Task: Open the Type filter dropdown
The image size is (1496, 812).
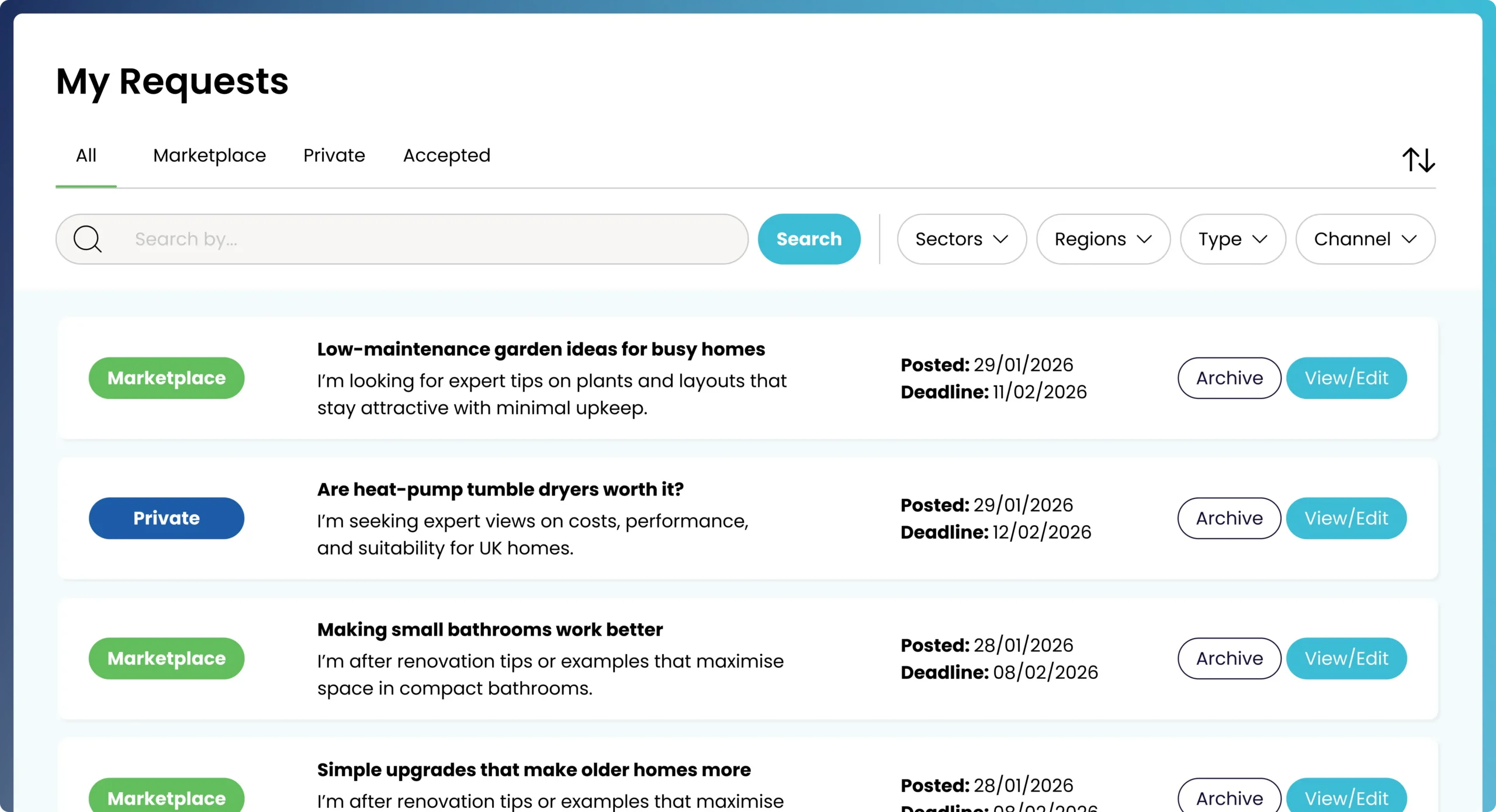Action: tap(1232, 239)
